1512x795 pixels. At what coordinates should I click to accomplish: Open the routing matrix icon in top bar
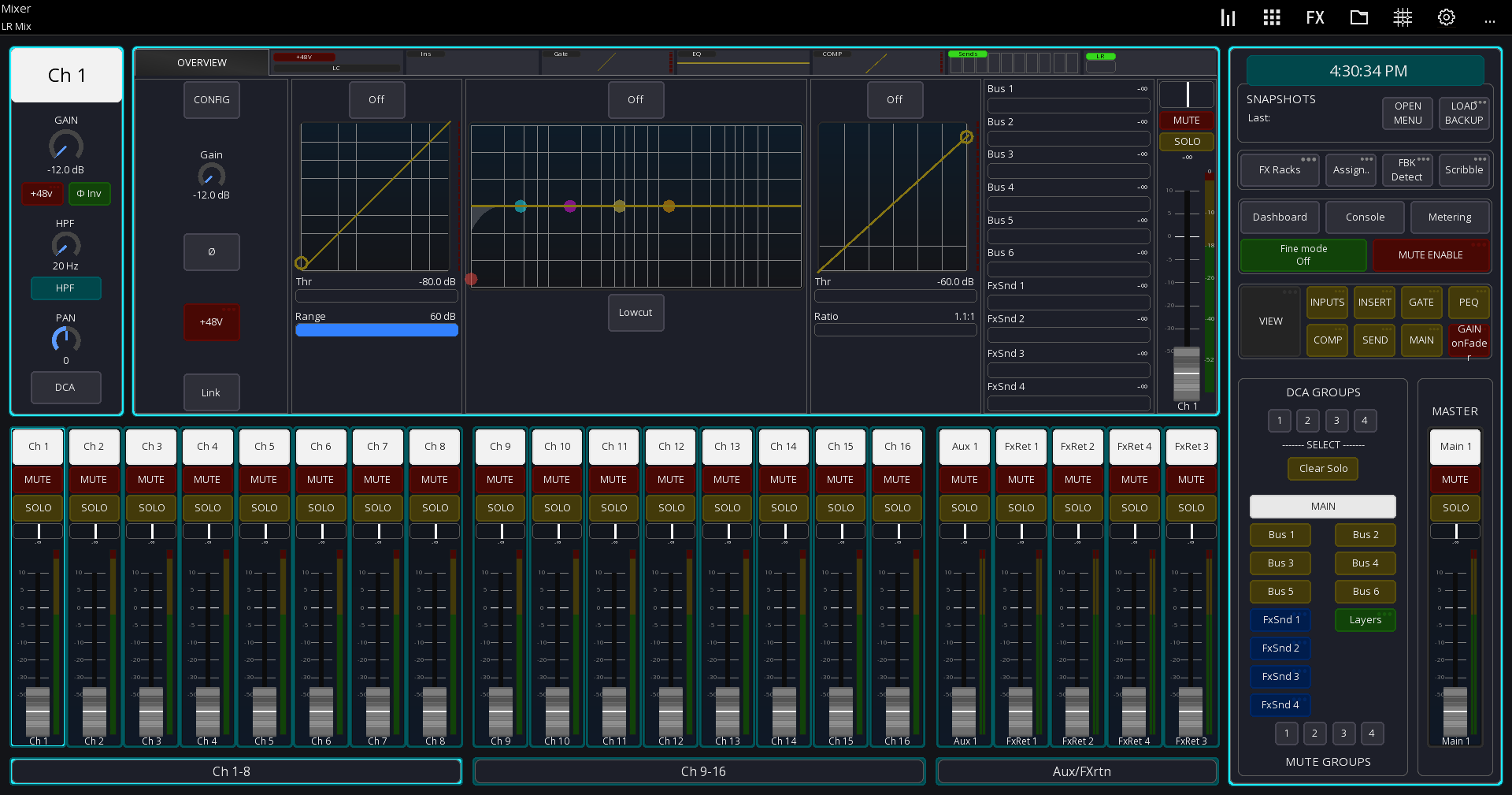[x=1403, y=17]
